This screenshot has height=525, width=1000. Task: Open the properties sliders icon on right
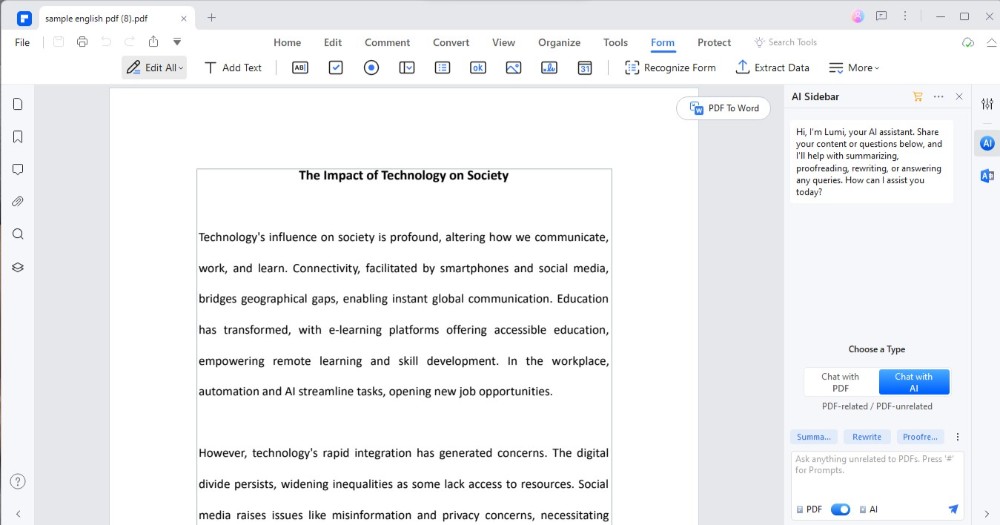point(987,104)
